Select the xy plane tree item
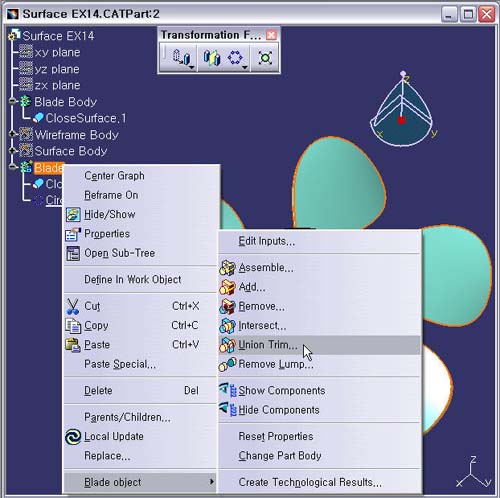Viewport: 500px width, 498px height. (x=57, y=52)
